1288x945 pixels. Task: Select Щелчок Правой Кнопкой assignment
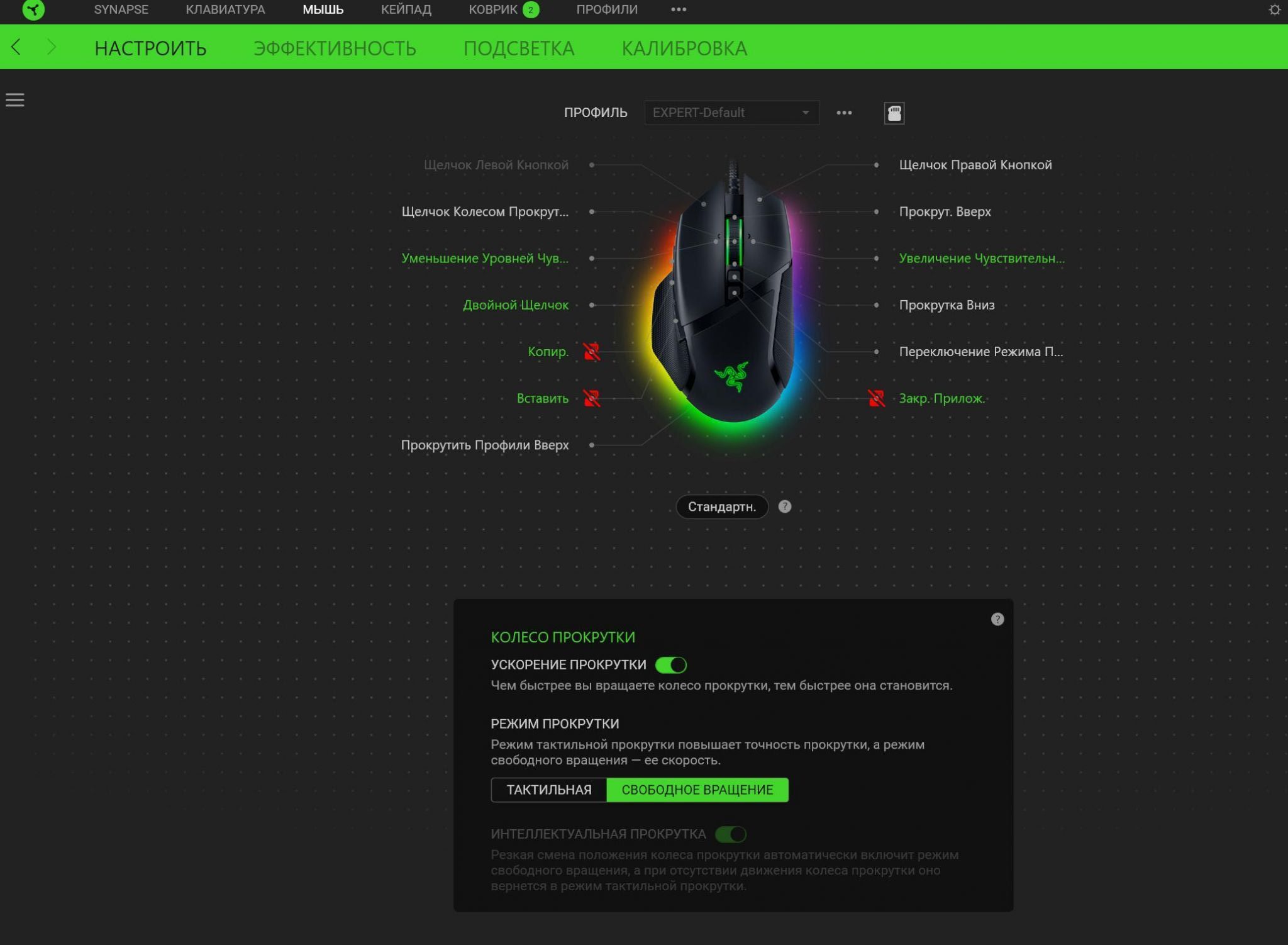(975, 165)
